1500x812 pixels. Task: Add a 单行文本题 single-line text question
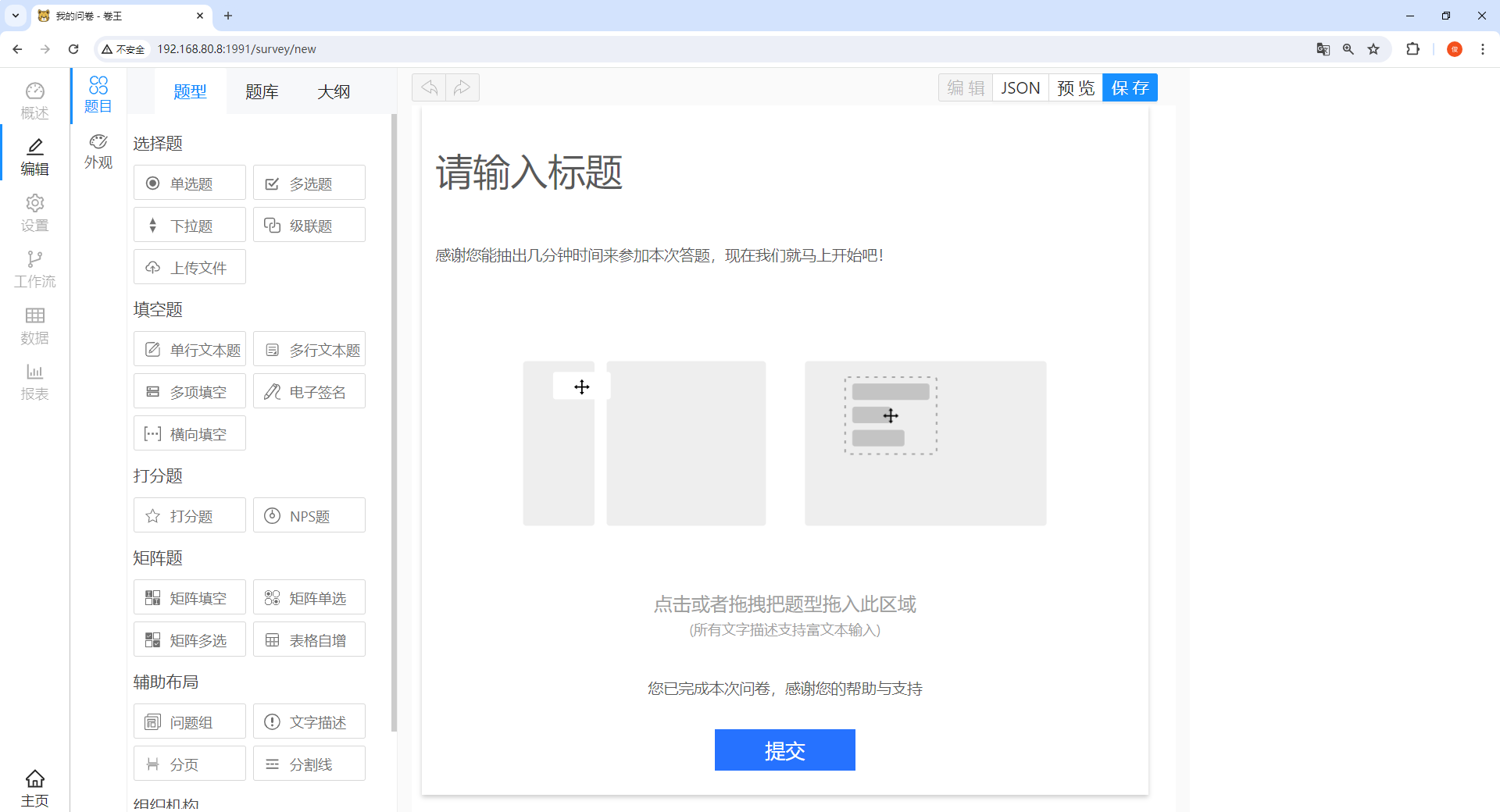(190, 349)
